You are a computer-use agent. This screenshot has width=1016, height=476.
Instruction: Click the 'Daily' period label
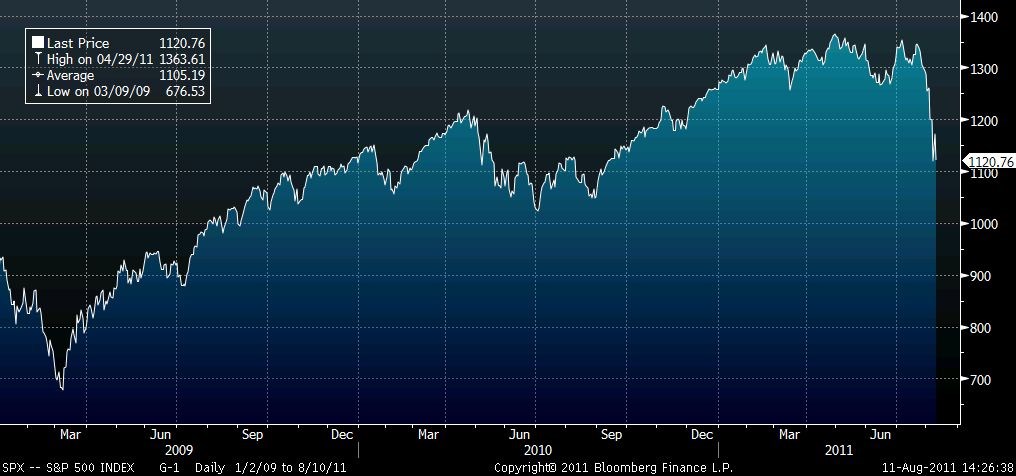(x=210, y=468)
